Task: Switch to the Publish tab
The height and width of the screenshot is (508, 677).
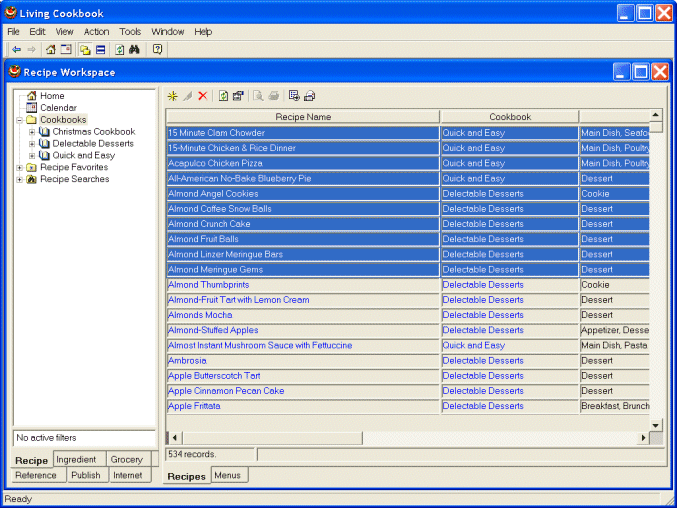Action: click(x=87, y=475)
